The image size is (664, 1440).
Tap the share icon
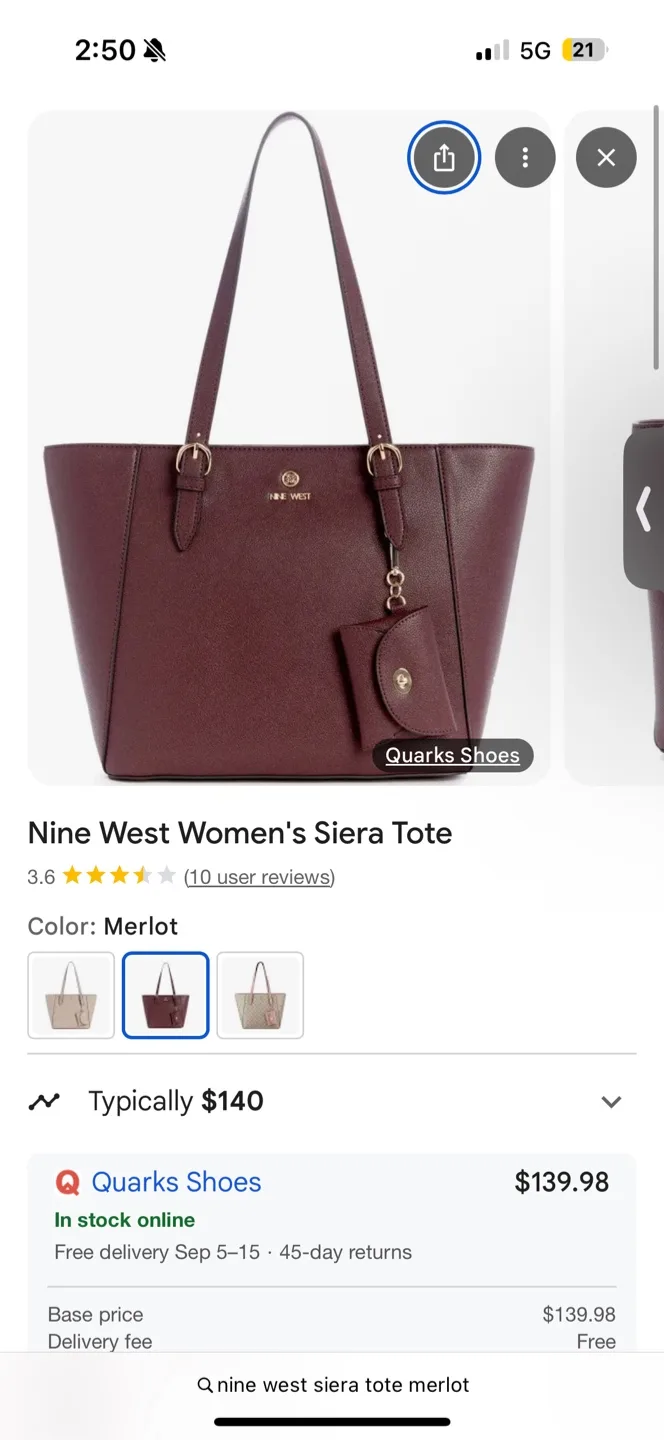(444, 158)
